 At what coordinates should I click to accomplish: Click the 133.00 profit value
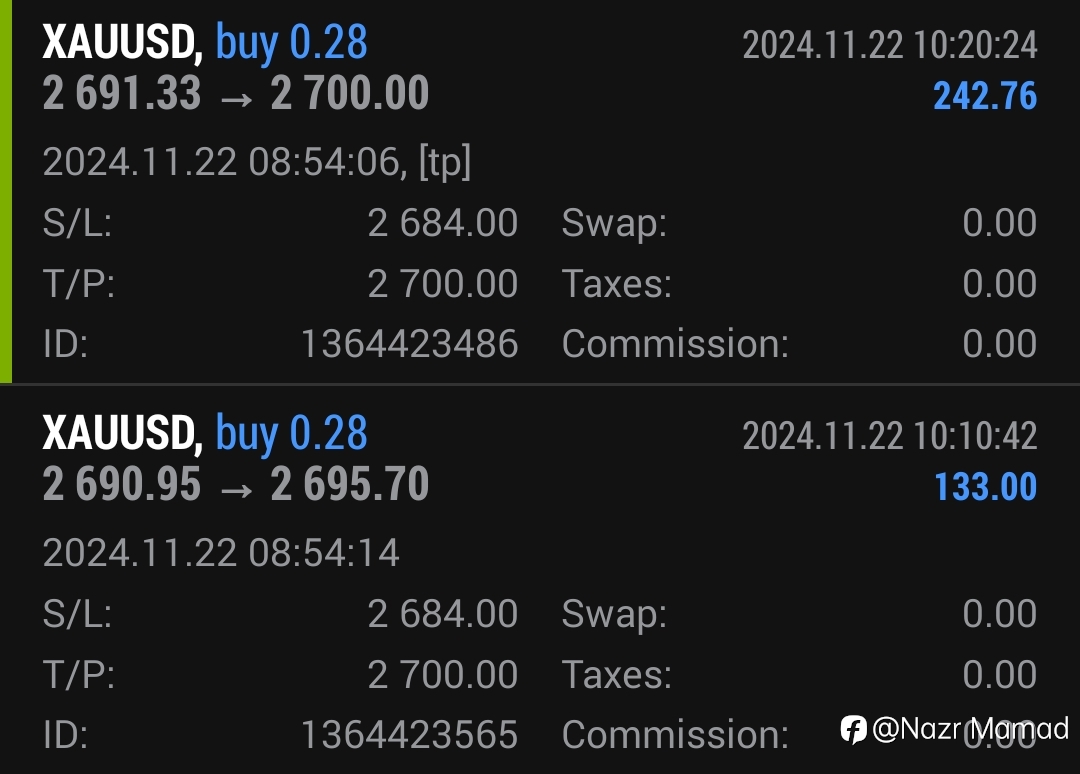pyautogui.click(x=985, y=487)
